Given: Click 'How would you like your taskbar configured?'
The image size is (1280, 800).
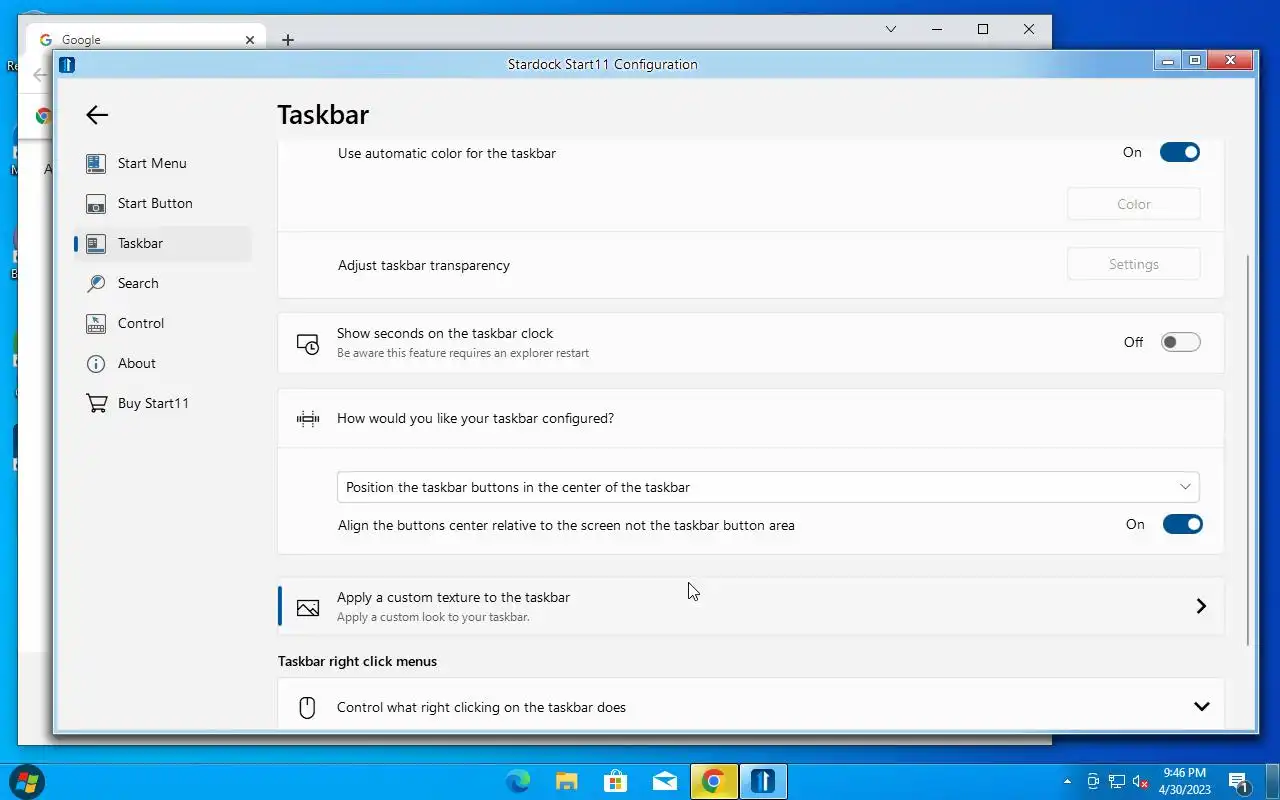Looking at the screenshot, I should point(475,418).
